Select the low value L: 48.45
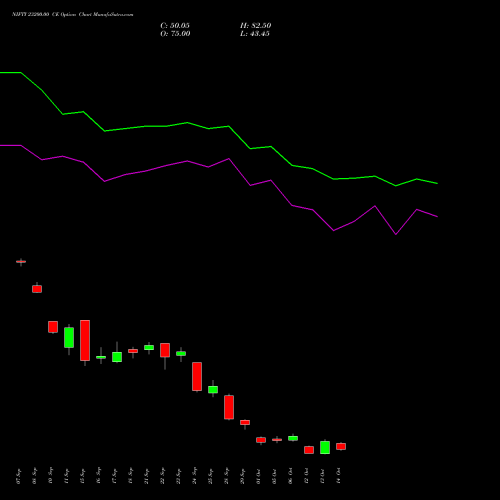Image resolution: width=500 pixels, height=500 pixels. coord(255,34)
